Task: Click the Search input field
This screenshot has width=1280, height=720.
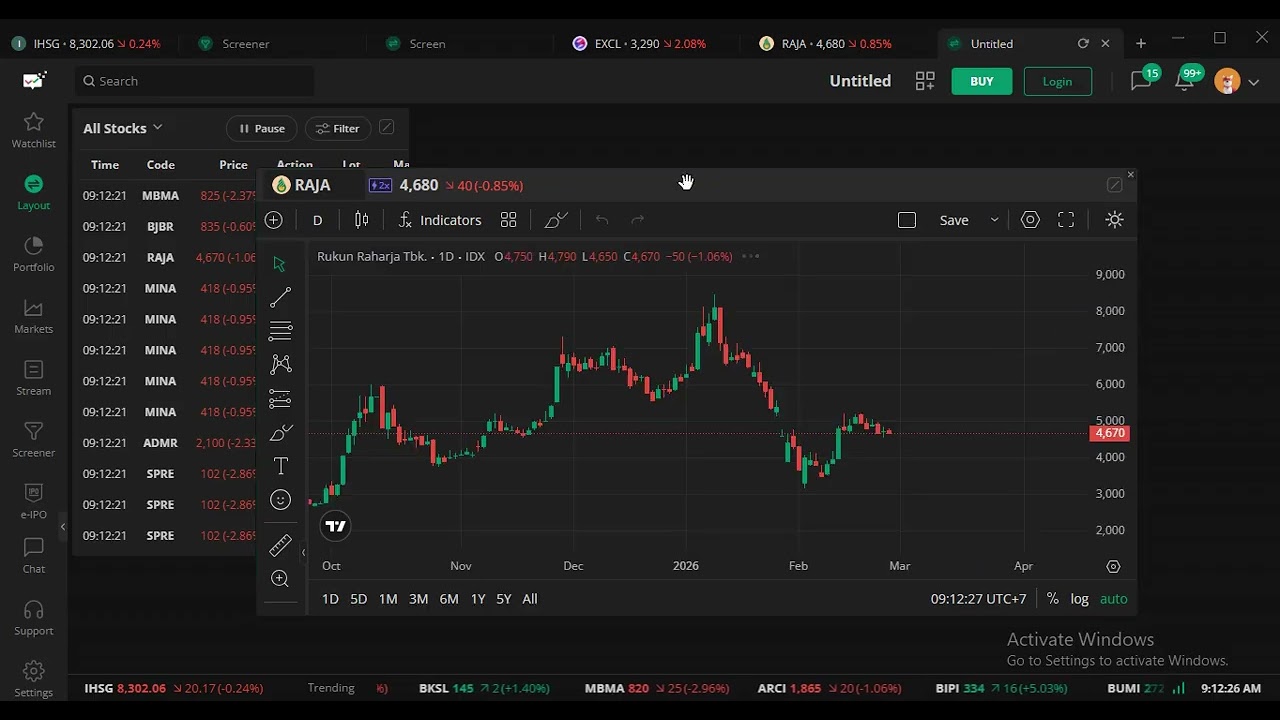Action: click(194, 81)
